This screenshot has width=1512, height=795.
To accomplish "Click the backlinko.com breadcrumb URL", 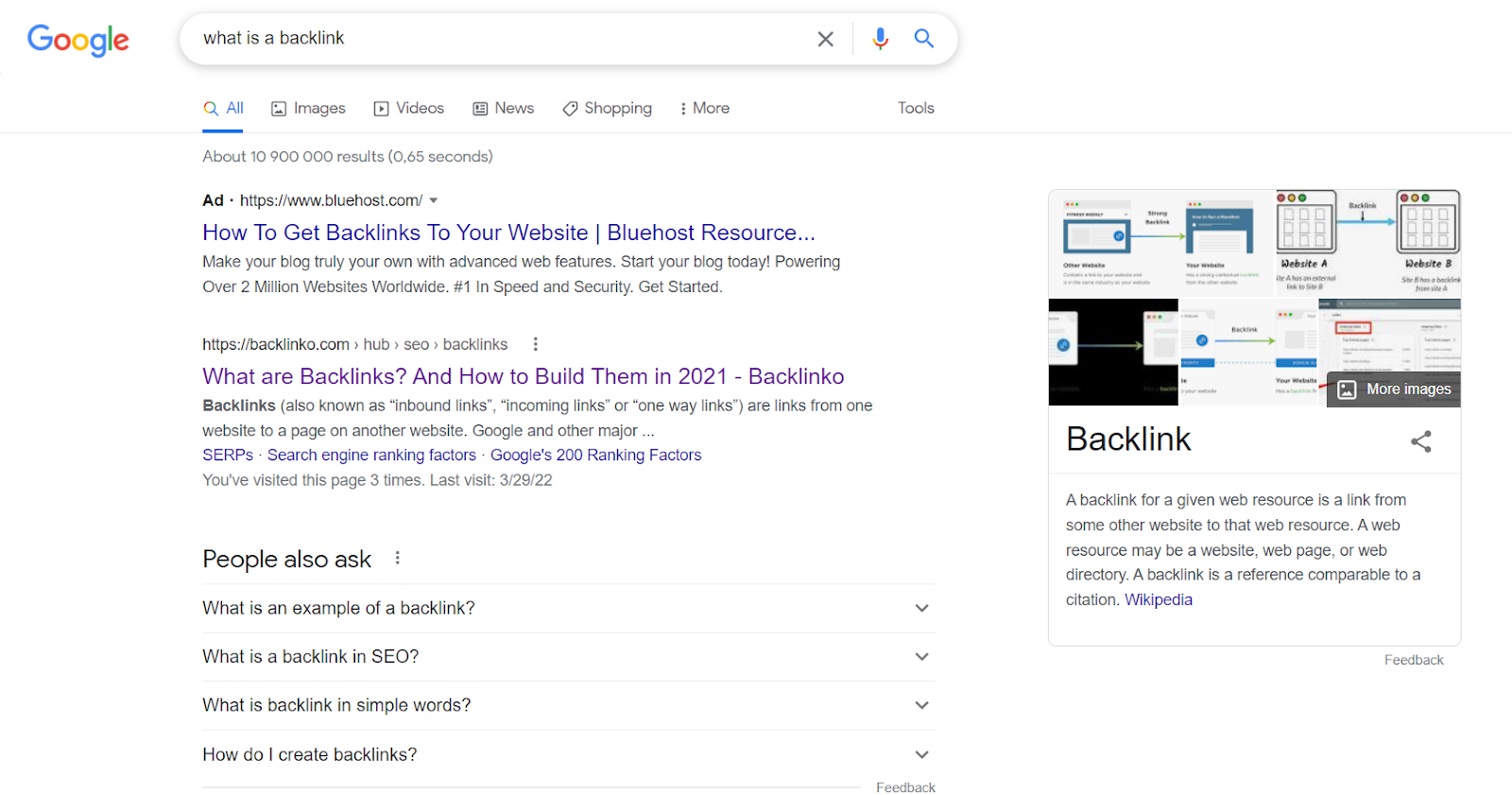I will pyautogui.click(x=354, y=344).
